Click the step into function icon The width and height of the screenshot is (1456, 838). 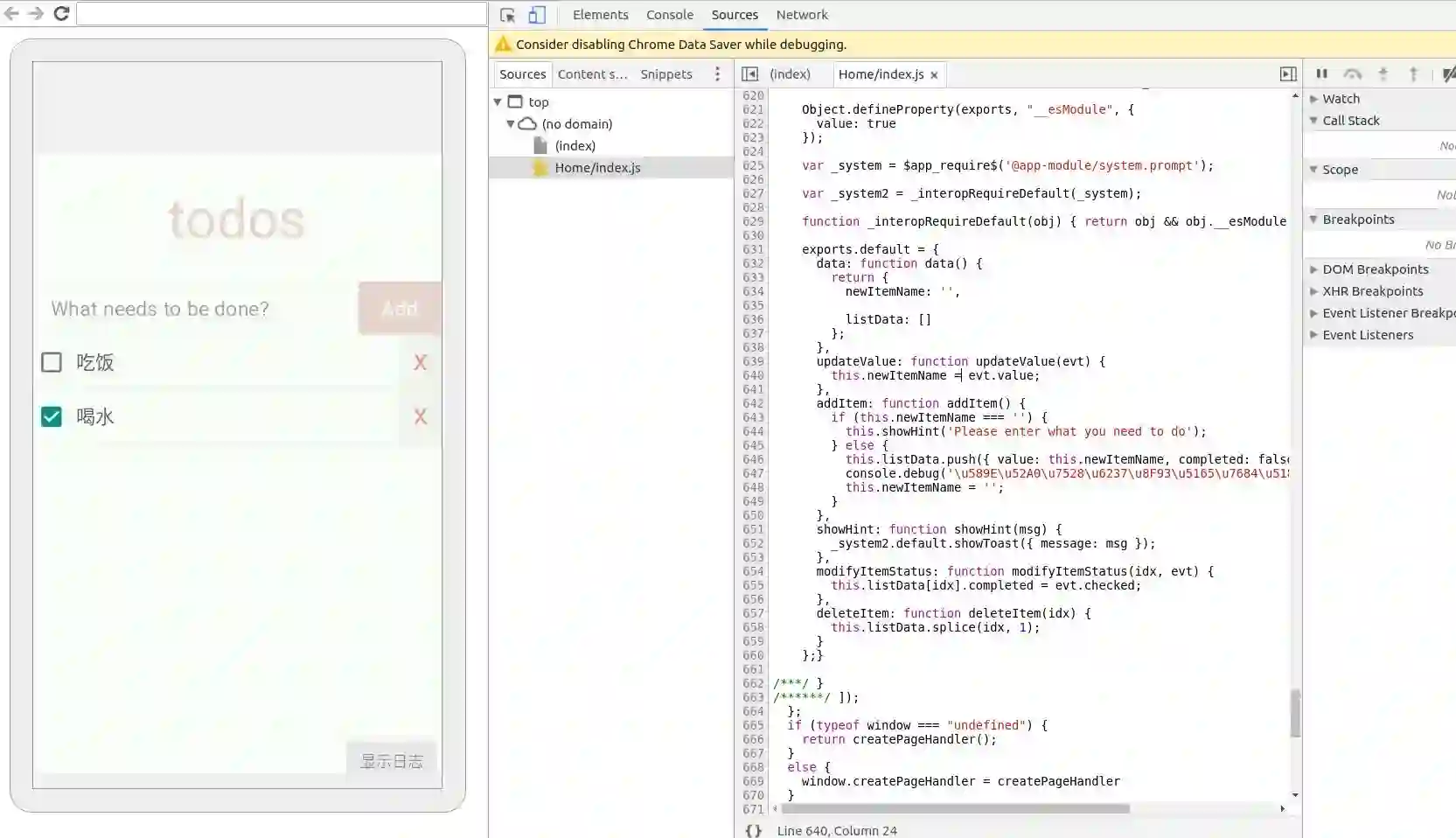[x=1383, y=74]
